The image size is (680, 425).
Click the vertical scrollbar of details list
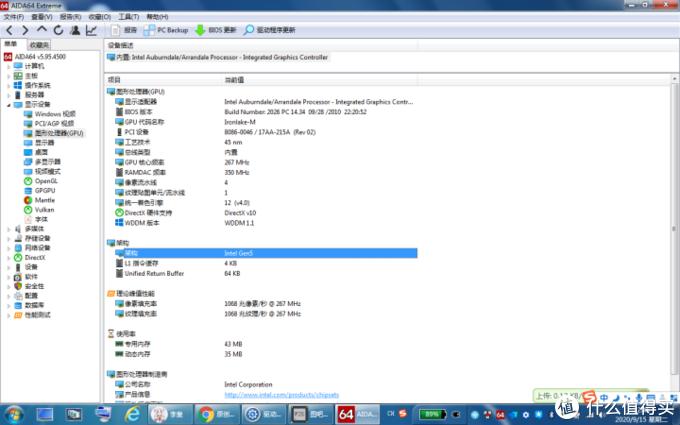674,229
